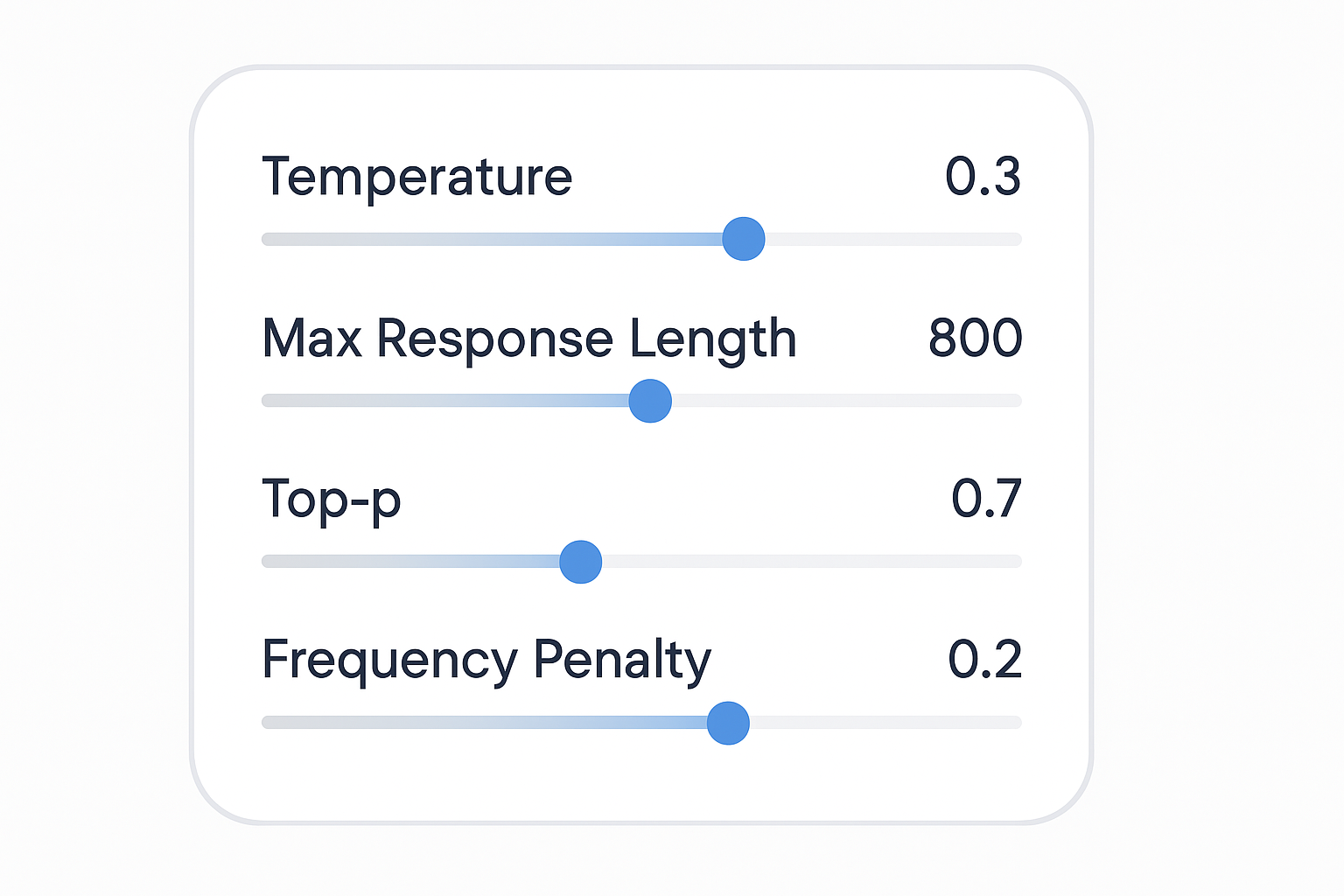Viewport: 1344px width, 896px height.
Task: Click the Frequency Penalty slider handle
Action: pyautogui.click(x=728, y=723)
